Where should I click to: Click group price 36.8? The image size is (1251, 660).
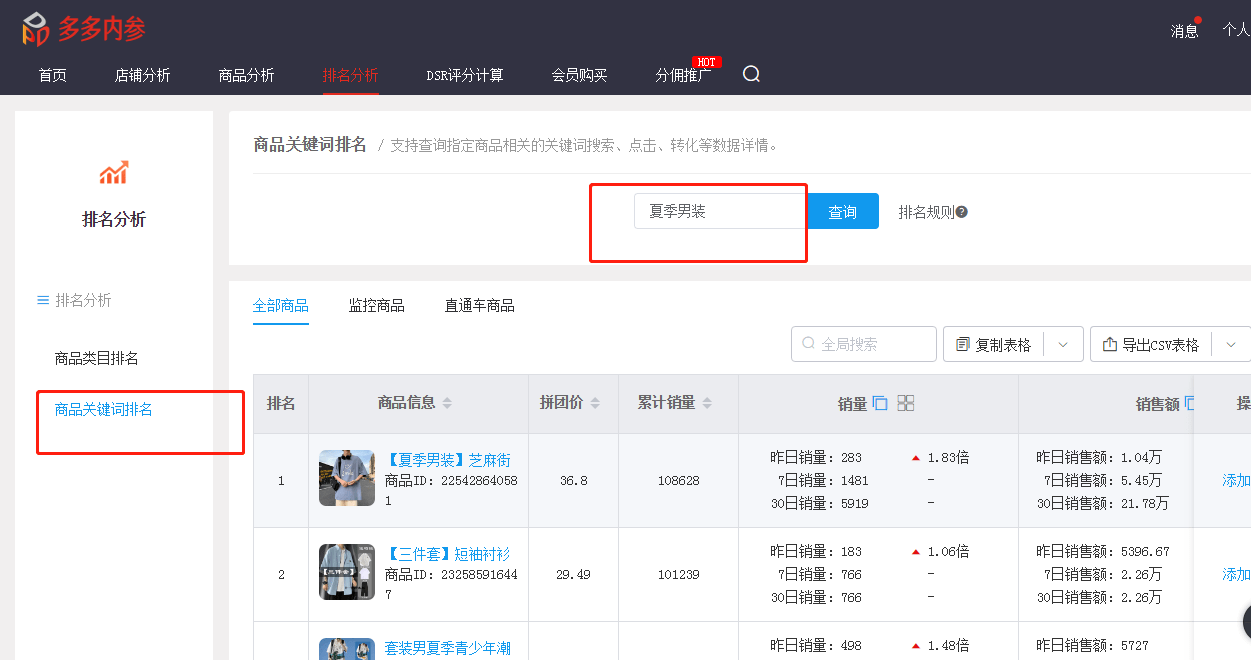point(574,481)
